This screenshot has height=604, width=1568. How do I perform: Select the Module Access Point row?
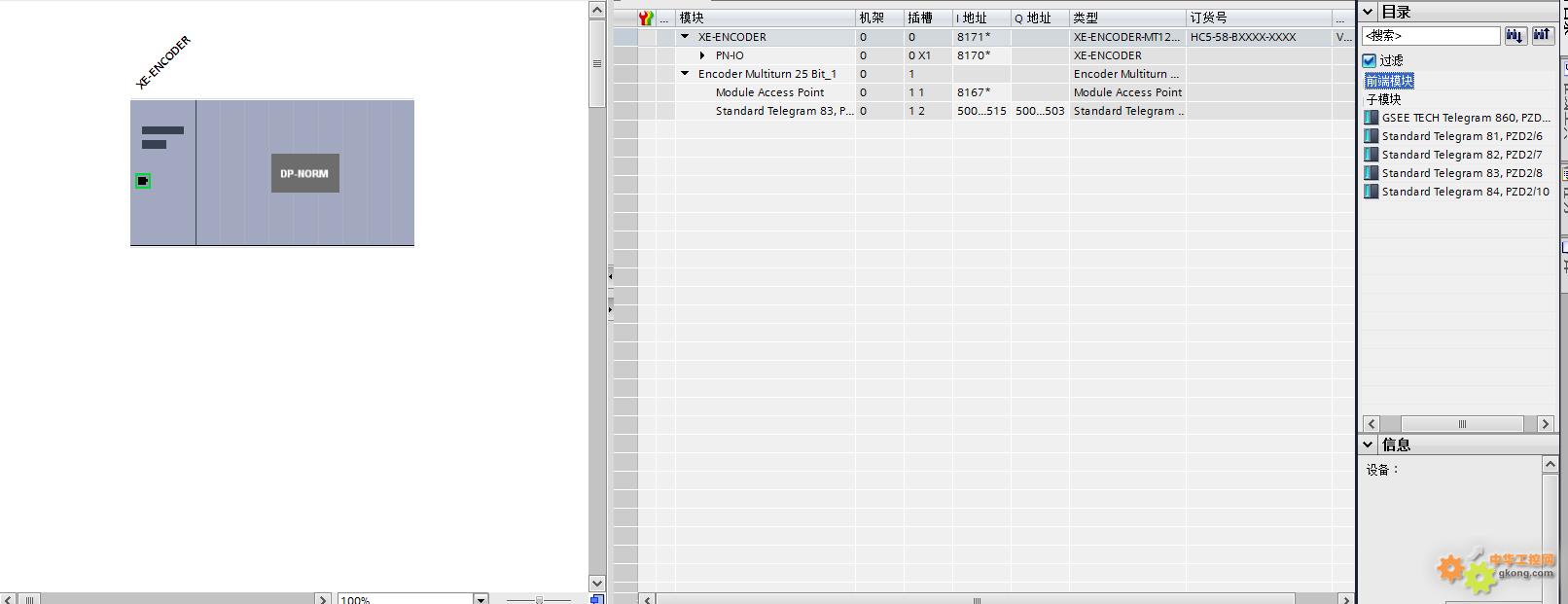982,92
